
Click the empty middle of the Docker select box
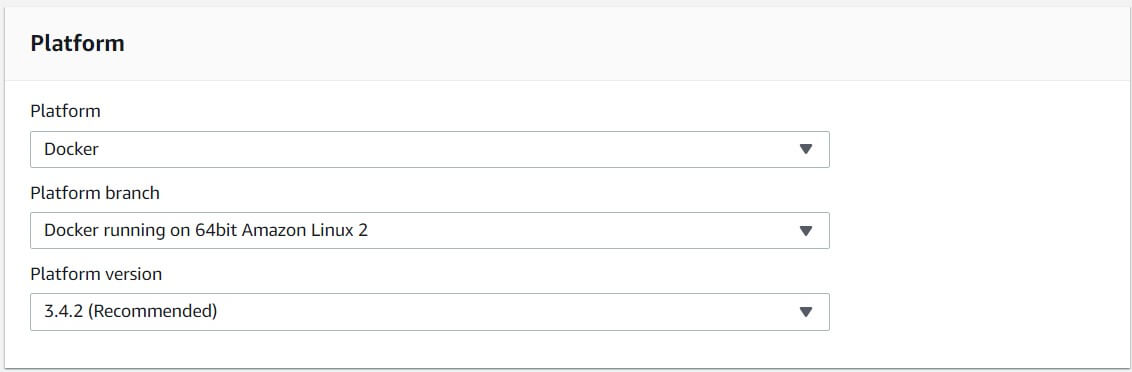[x=448, y=150]
